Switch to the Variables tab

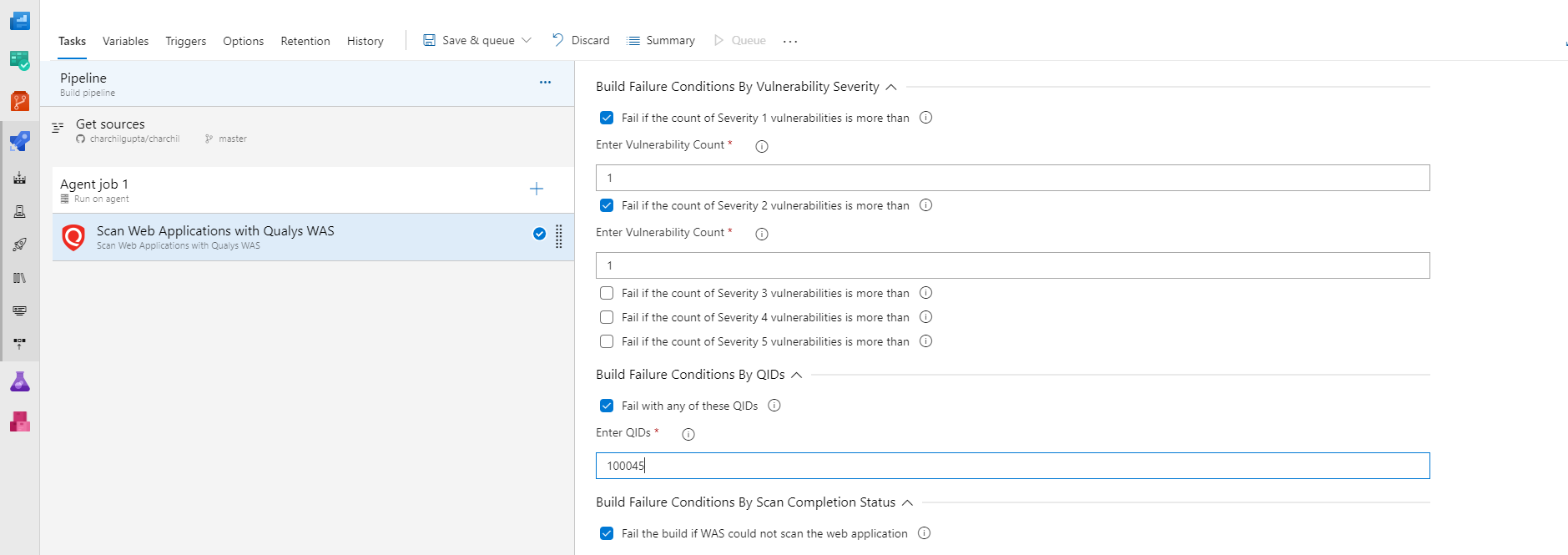pos(125,41)
